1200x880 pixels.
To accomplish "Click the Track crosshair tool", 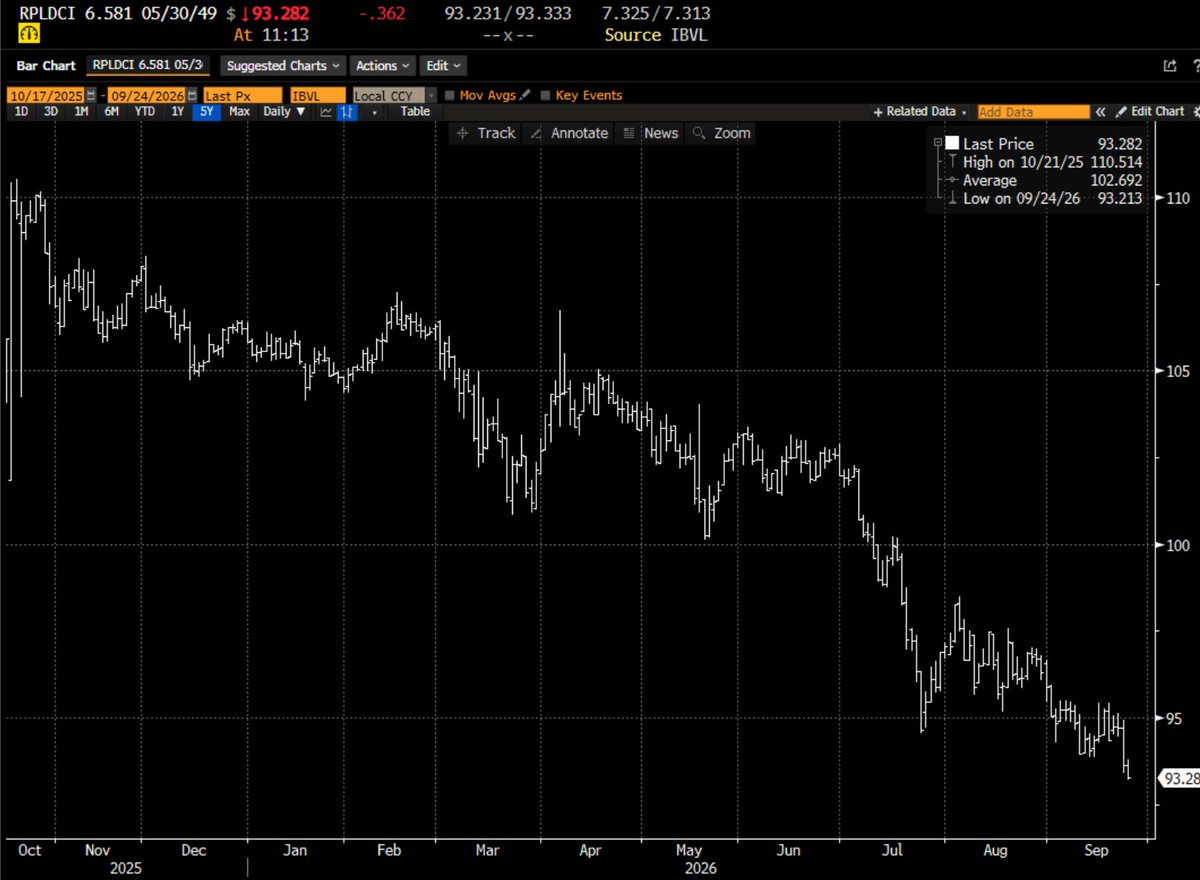I will click(x=485, y=133).
